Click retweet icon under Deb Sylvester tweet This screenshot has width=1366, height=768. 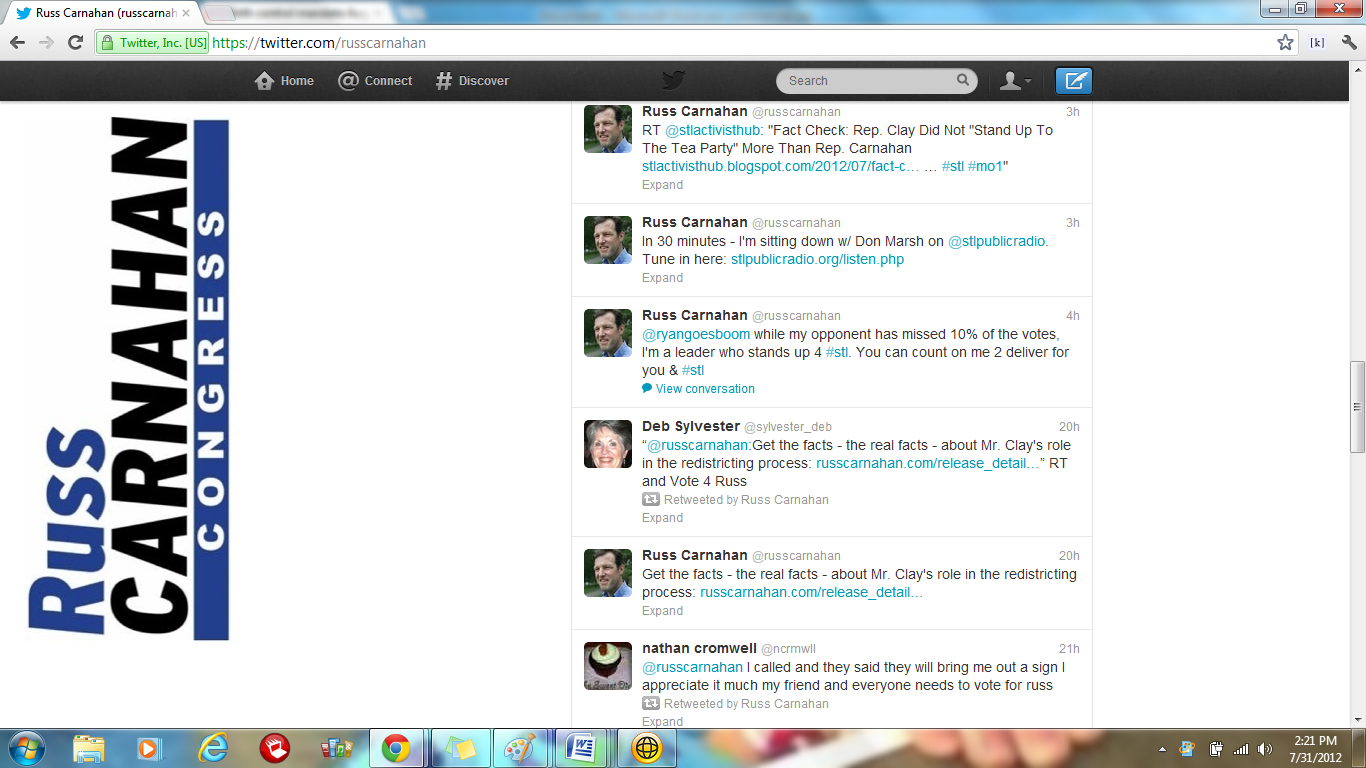click(651, 499)
